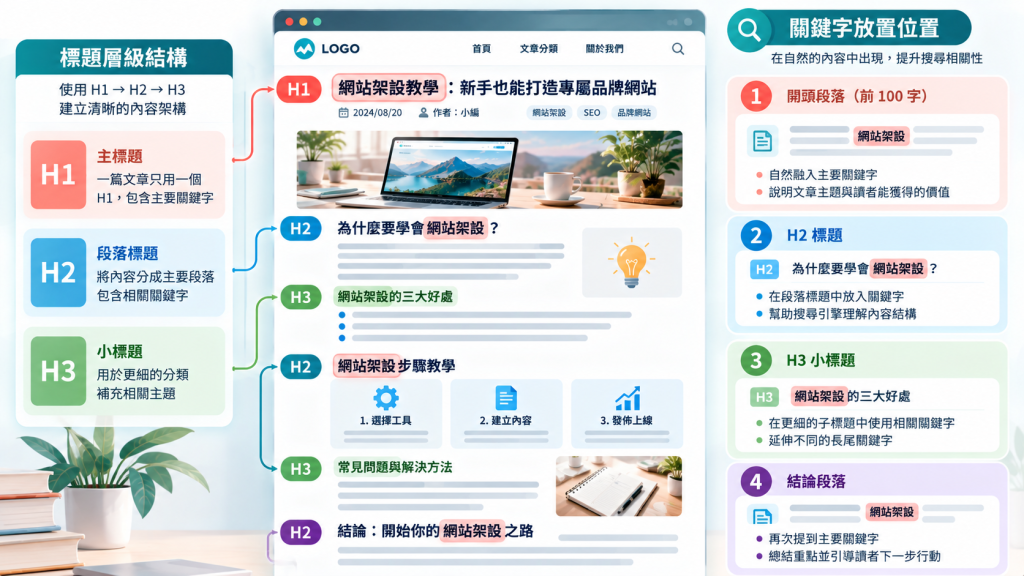Click the small H3 chip in H3 小標題 card
Screen dimensions: 1024x576
coord(764,396)
